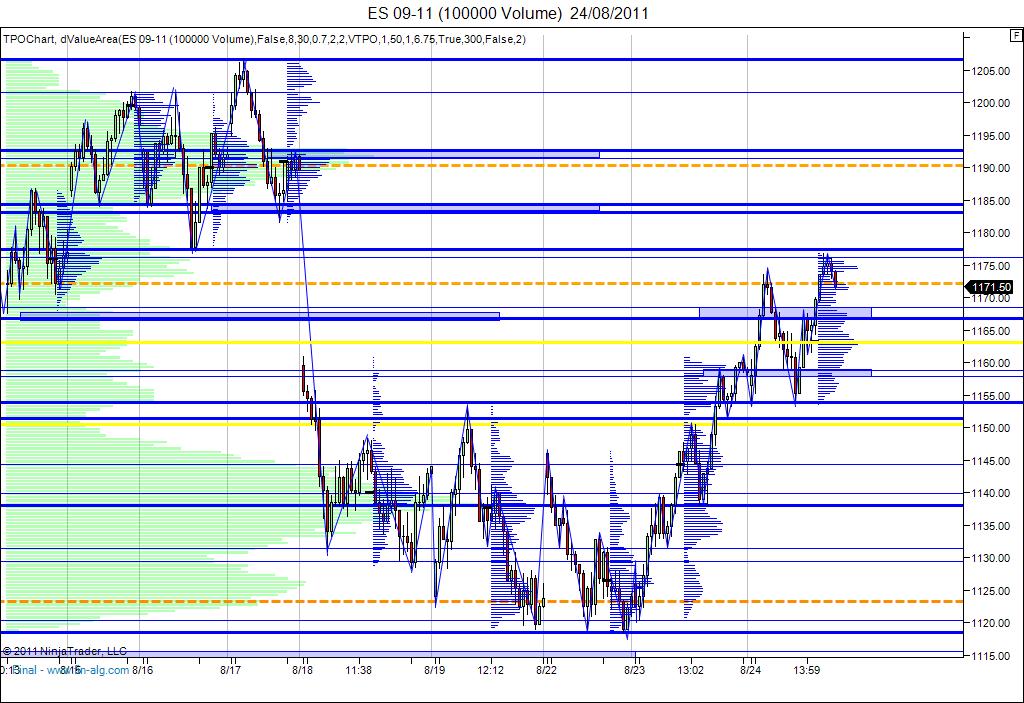The image size is (1024, 703).
Task: Click the 11:38 time label
Action: pyautogui.click(x=359, y=670)
